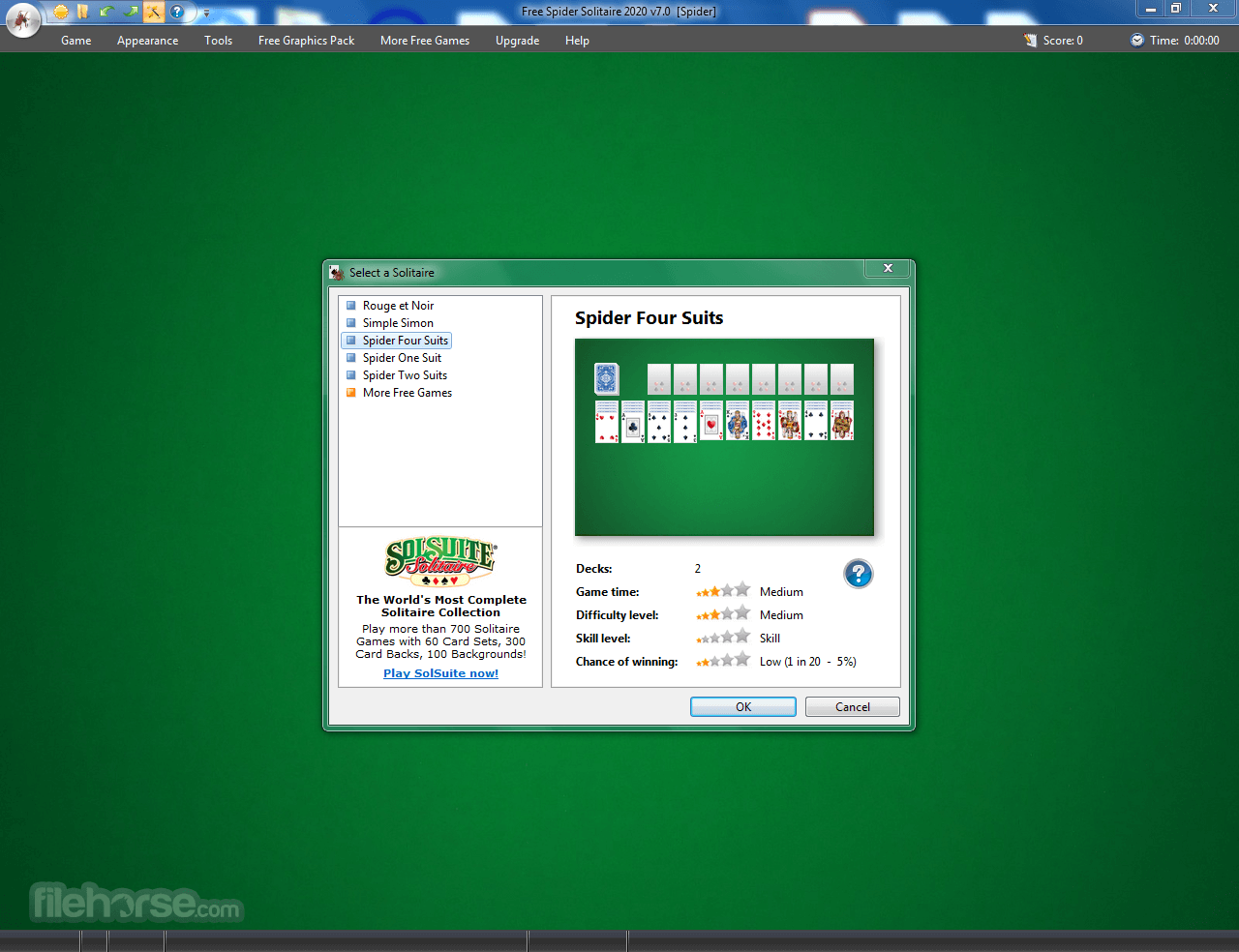Click the green undo arrow icon
1239x952 pixels.
[107, 12]
